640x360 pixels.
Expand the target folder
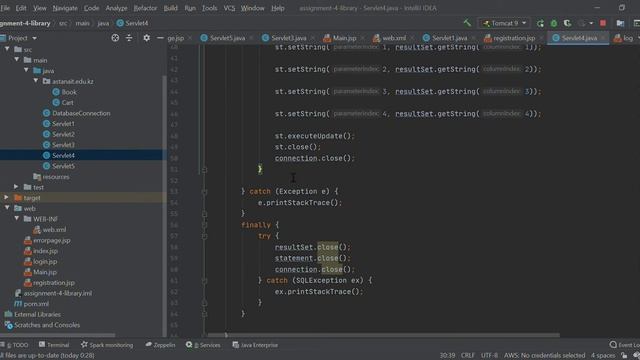(7, 198)
